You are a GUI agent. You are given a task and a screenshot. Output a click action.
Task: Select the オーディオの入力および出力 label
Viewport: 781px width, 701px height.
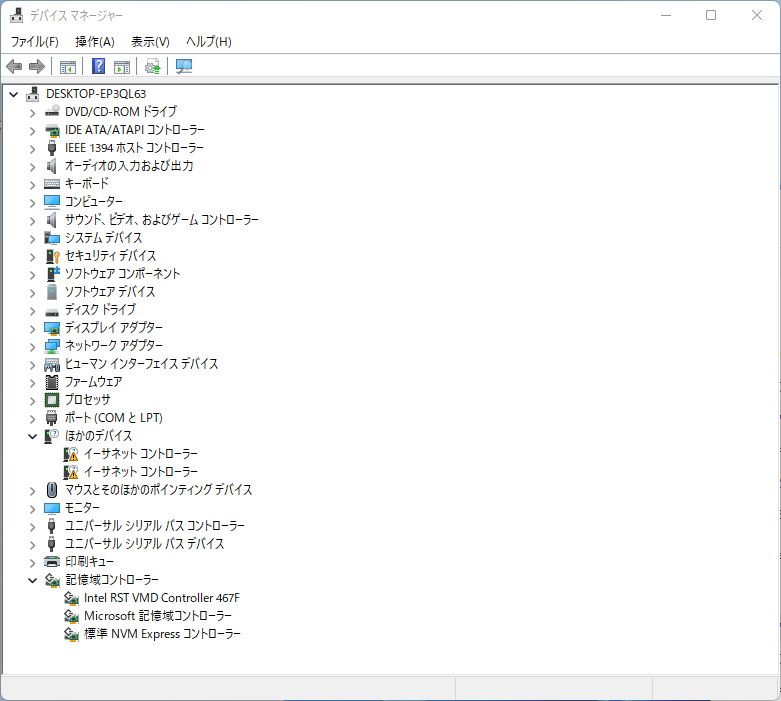tap(129, 166)
